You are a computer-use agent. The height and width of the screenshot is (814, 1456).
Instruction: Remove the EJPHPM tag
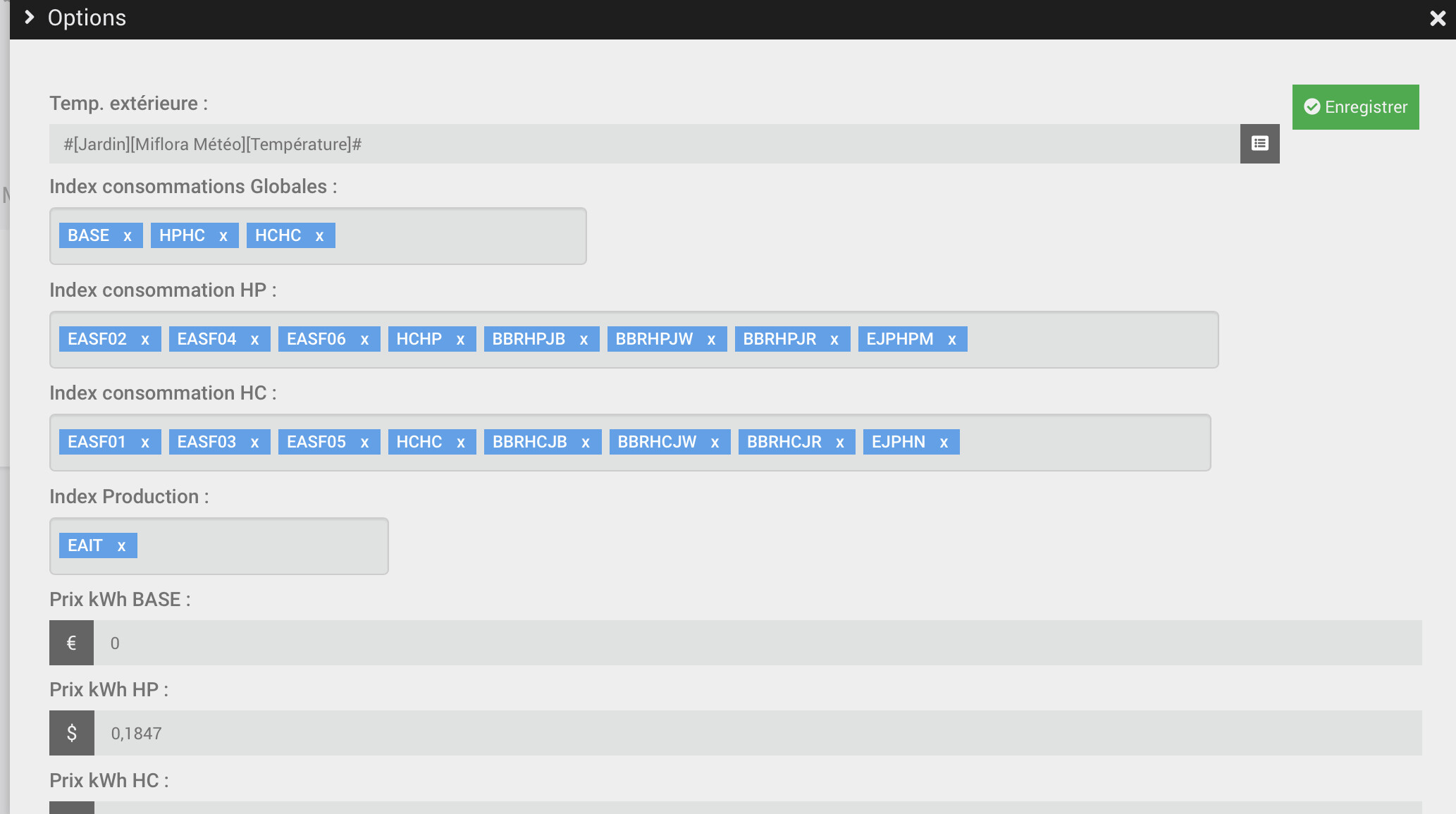952,340
